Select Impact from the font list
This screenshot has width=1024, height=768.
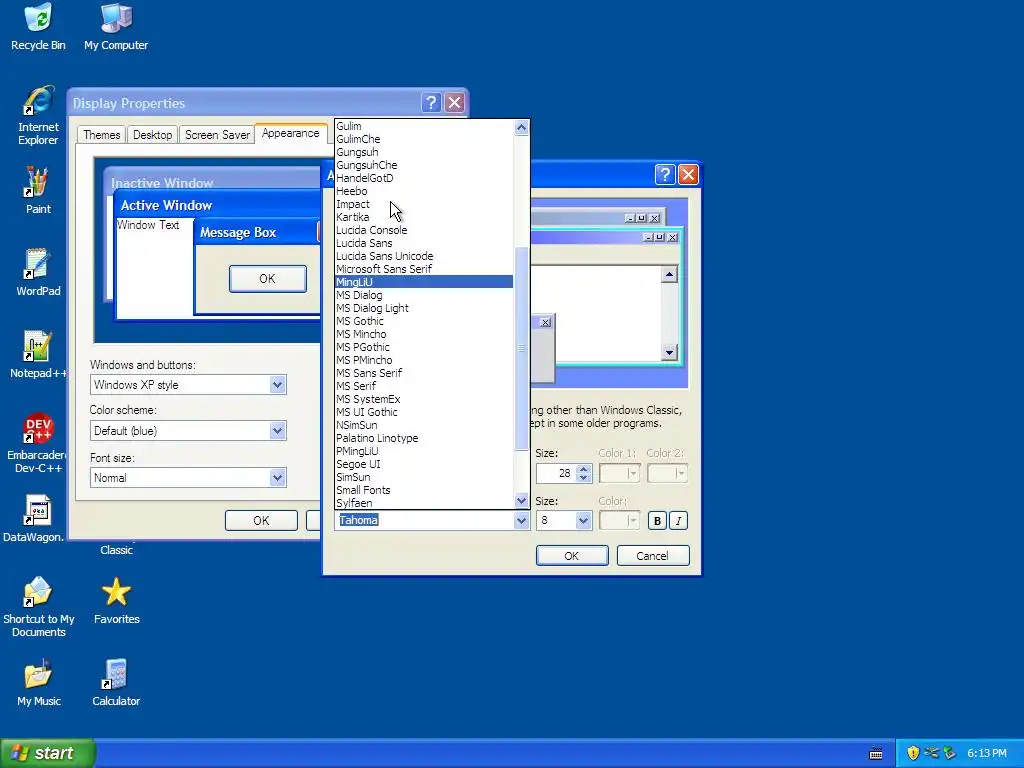424,204
